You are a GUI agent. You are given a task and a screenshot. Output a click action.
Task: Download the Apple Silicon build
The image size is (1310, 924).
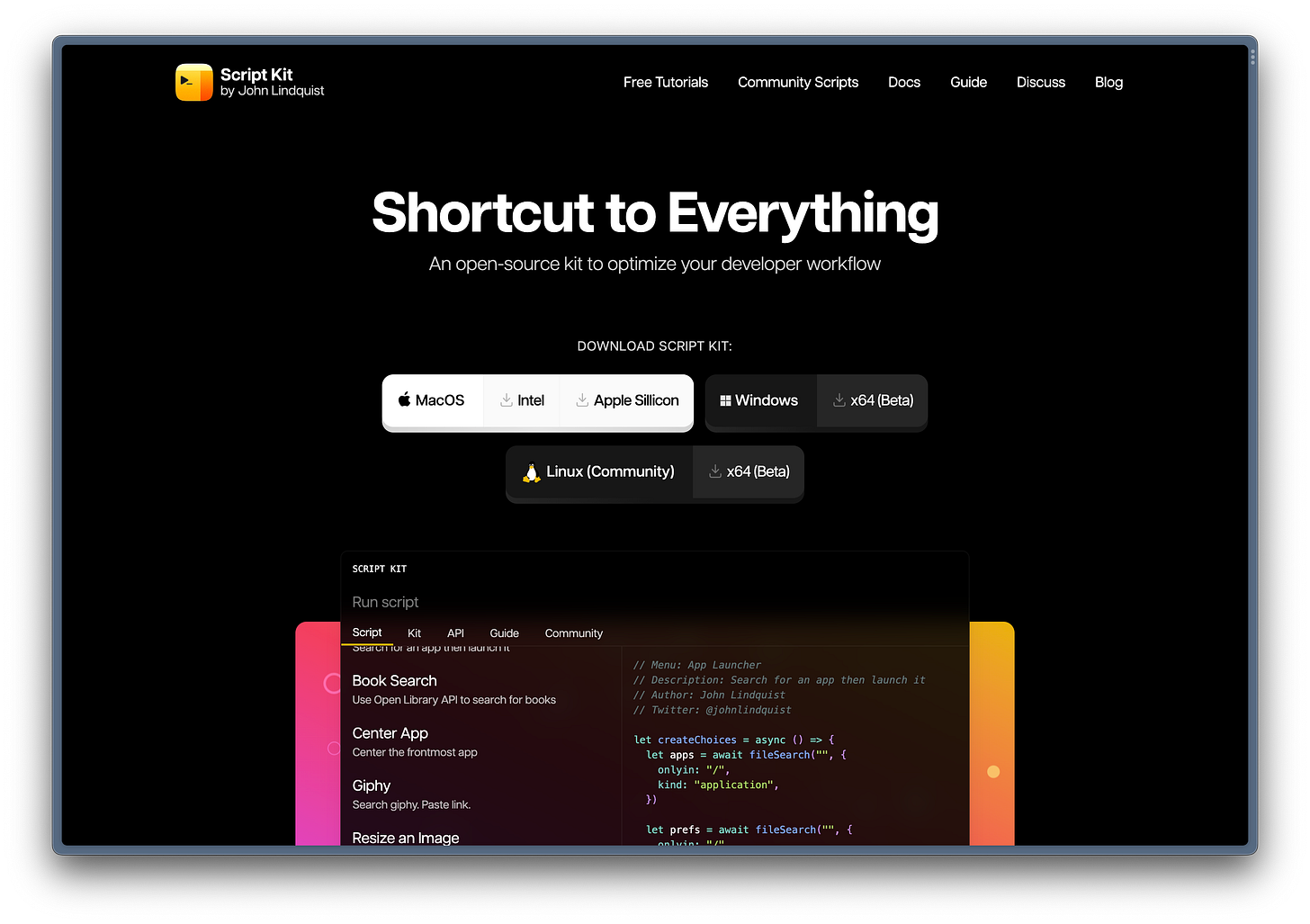[x=627, y=400]
